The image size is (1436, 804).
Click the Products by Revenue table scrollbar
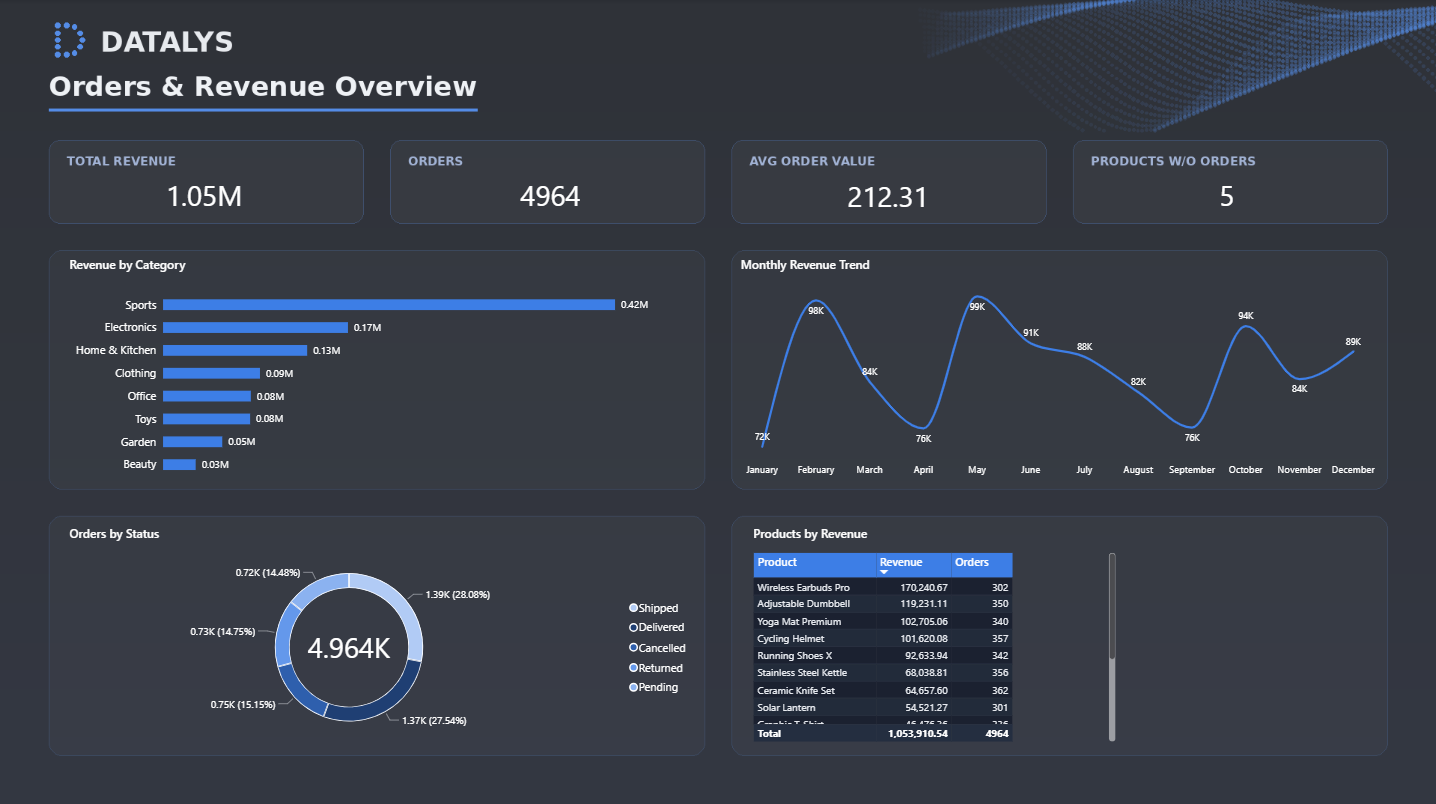tap(1112, 647)
